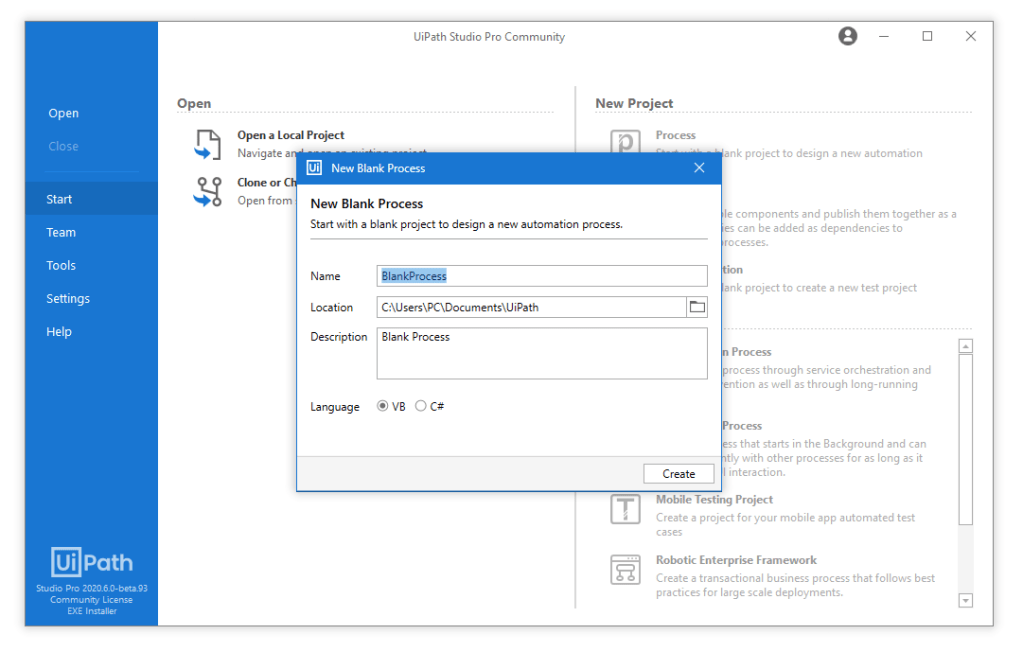The image size is (1023, 652).
Task: Switch to the Team tab
Action: point(61,232)
